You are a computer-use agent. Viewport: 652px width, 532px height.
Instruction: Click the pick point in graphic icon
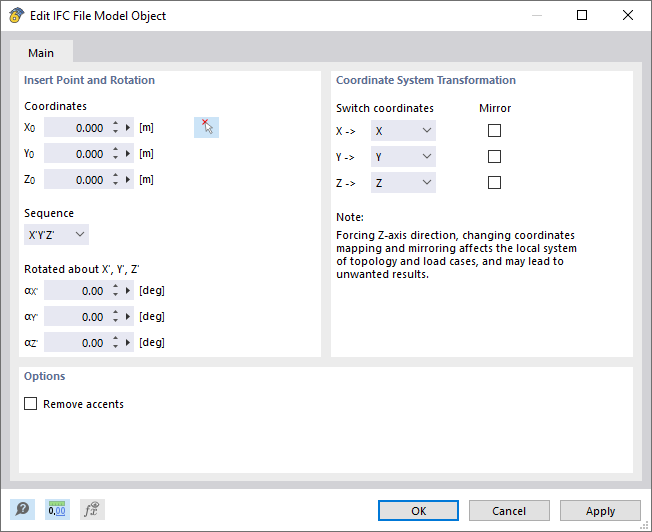(x=206, y=127)
